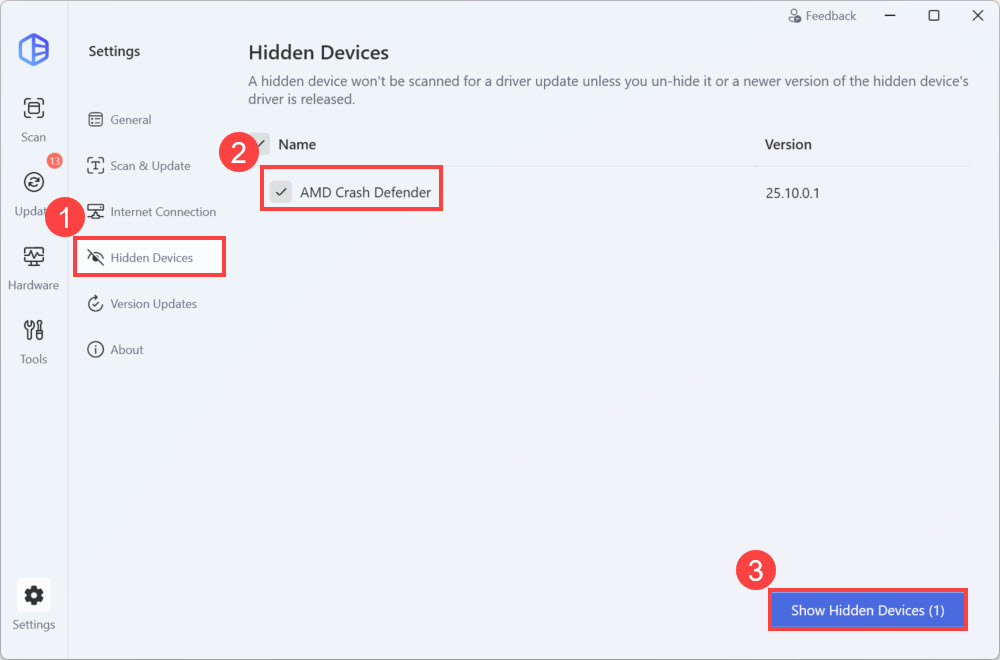Click the red update count badge
This screenshot has width=1000, height=660.
(x=54, y=161)
